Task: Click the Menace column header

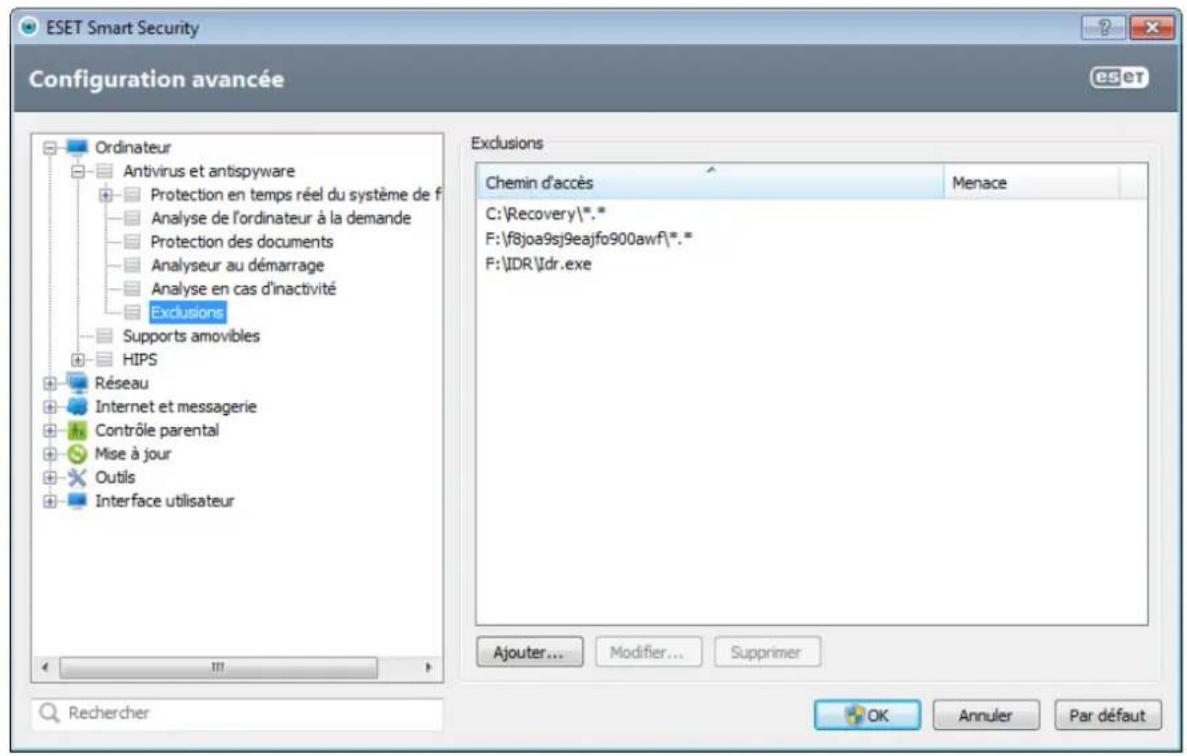Action: [x=1031, y=182]
